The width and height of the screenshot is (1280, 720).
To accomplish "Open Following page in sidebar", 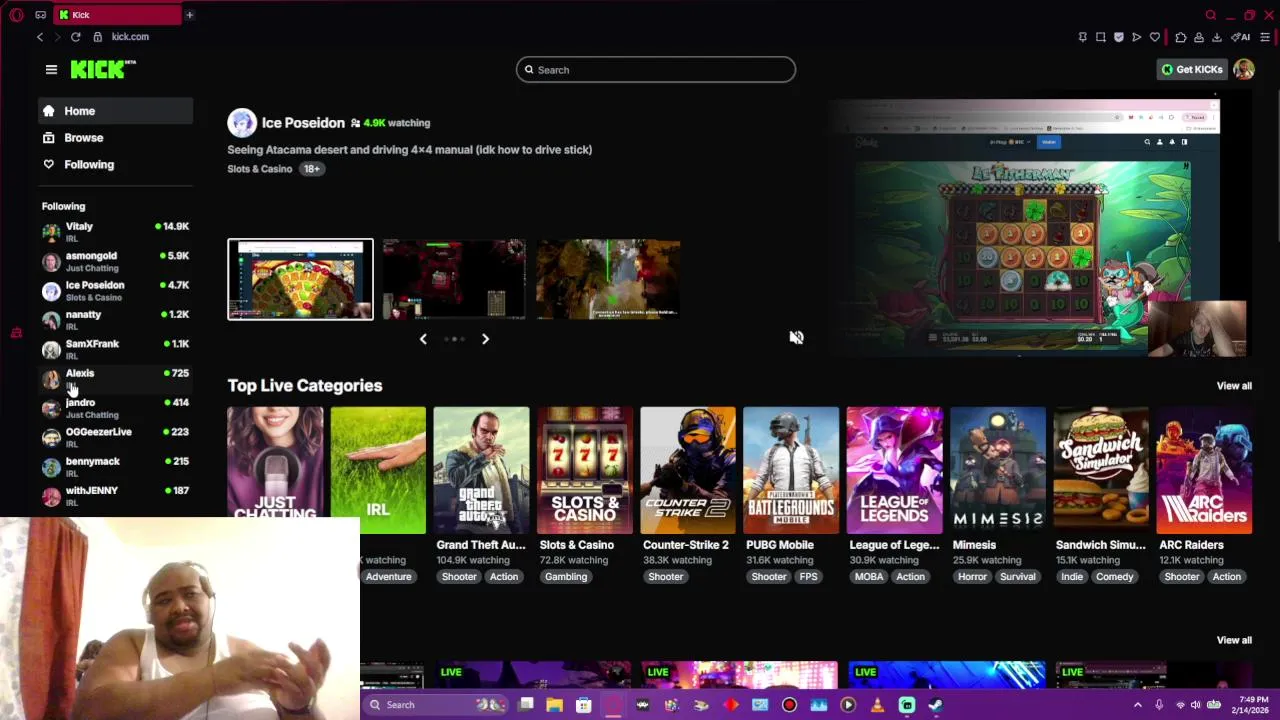I will pos(116,165).
